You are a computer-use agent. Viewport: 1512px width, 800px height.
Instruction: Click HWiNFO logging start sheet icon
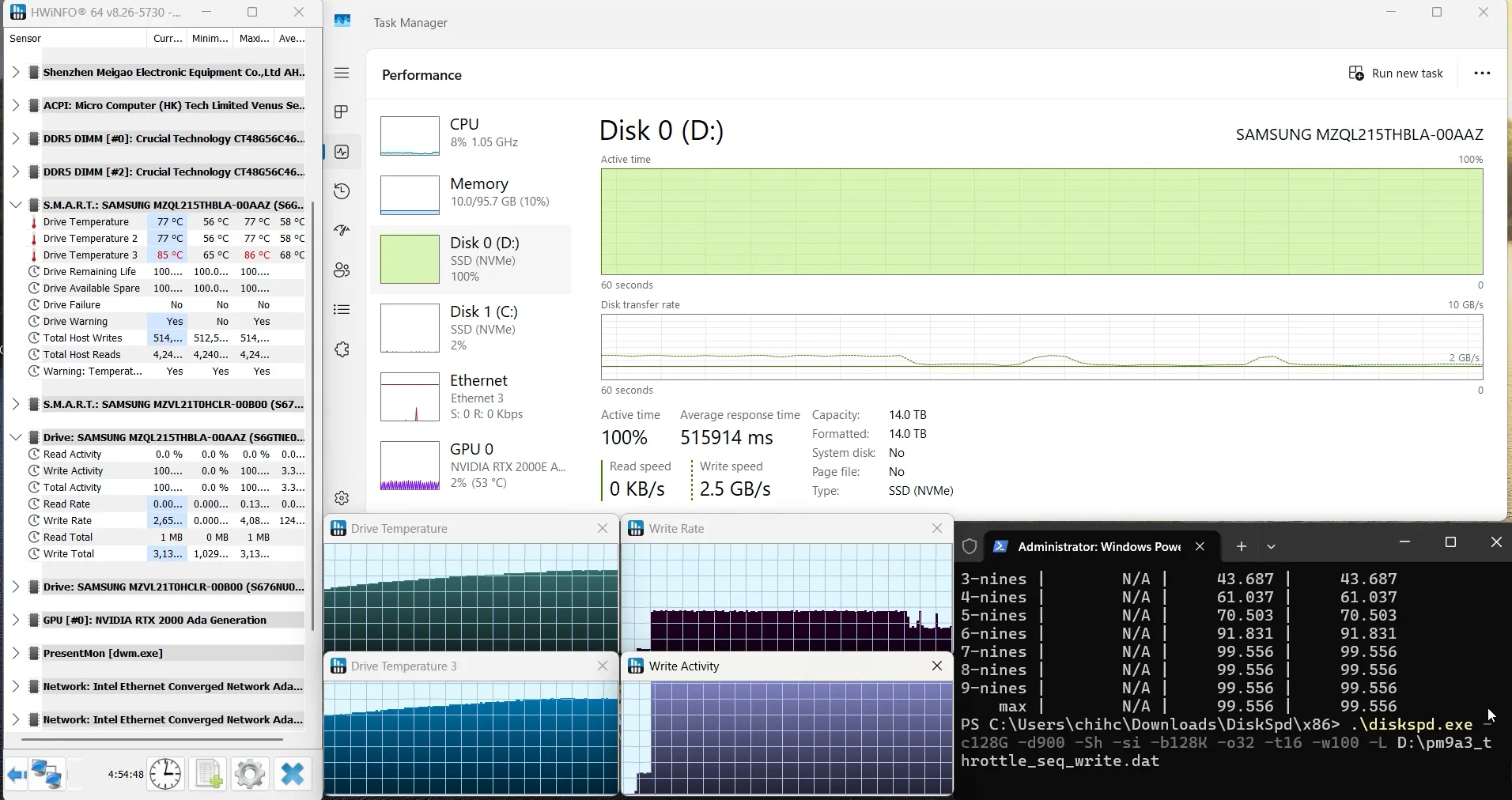pos(209,774)
